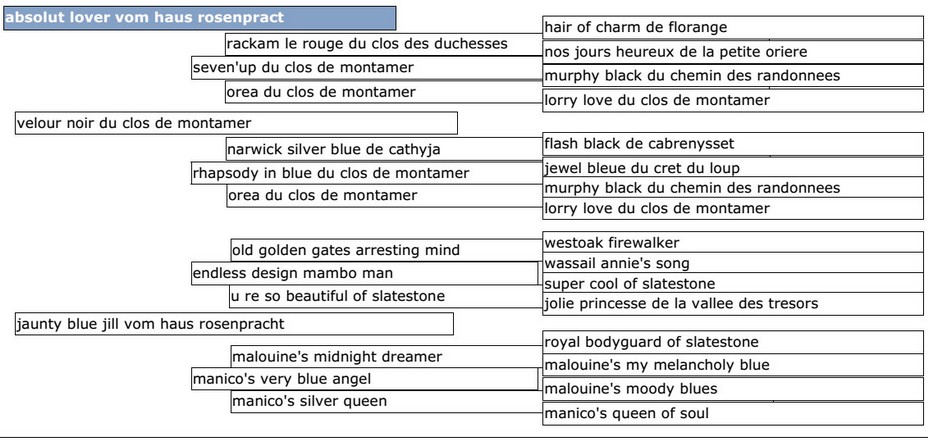928x441 pixels.
Task: Open flash black de cabrenysset
Action: click(x=733, y=144)
